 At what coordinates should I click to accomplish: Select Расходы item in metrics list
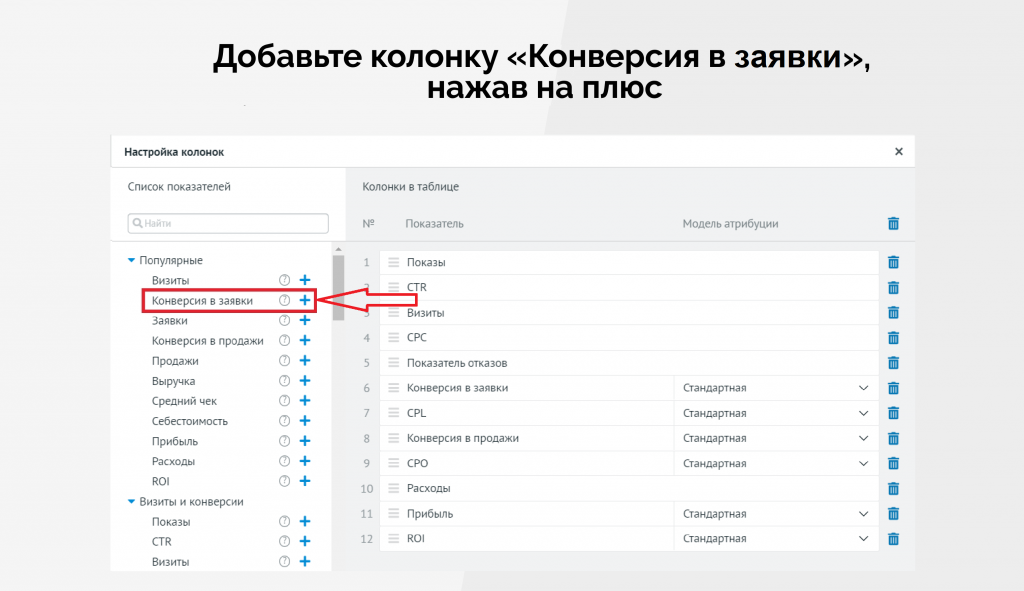173,462
